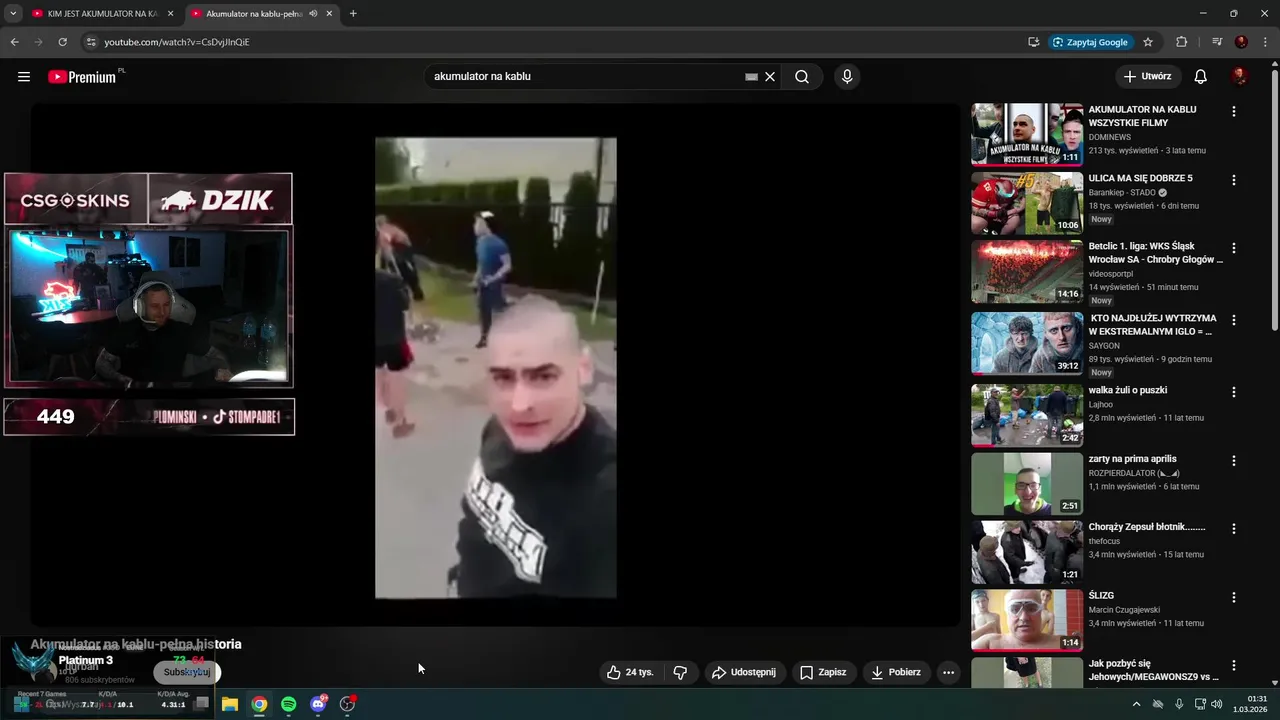Open the Chrome profile avatar in the toolbar
The image size is (1280, 720).
pos(1242,42)
